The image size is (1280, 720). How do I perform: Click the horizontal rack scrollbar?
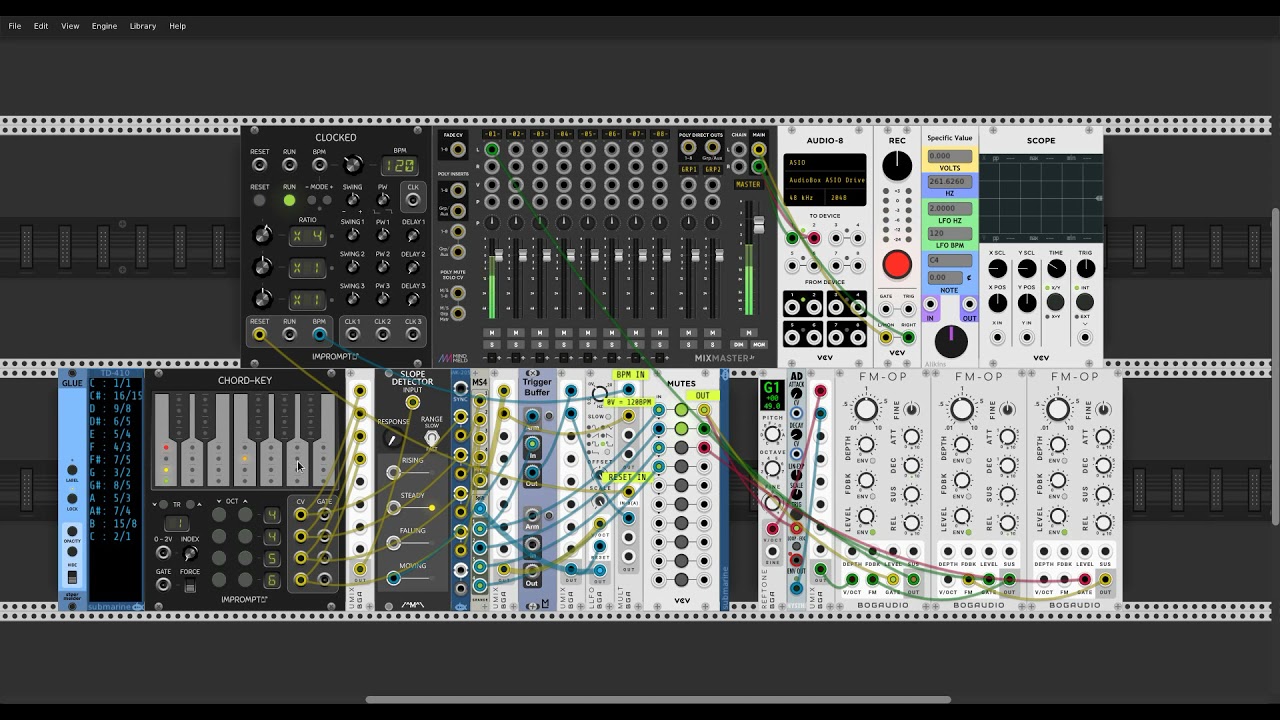[658, 700]
